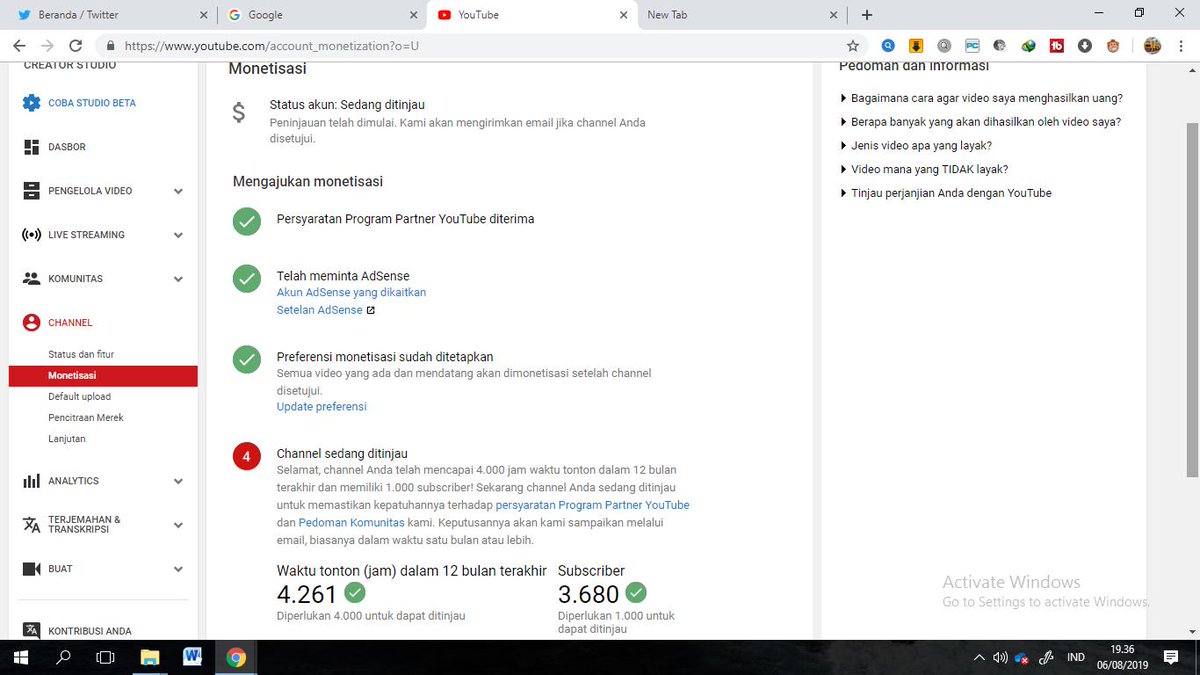The image size is (1200, 675).
Task: Click the Live Streaming broadcast icon
Action: coord(31,235)
